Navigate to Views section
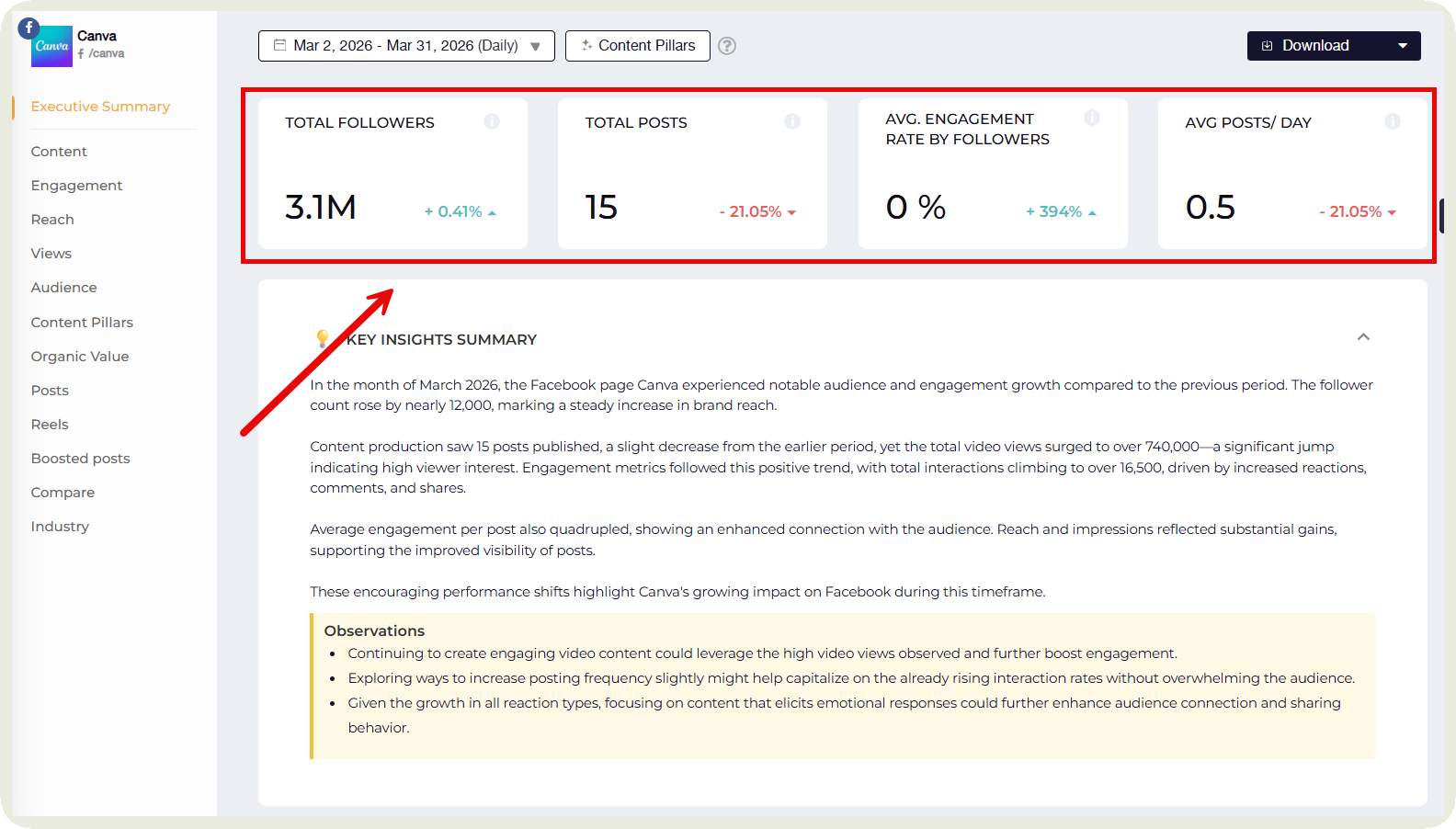 51,254
